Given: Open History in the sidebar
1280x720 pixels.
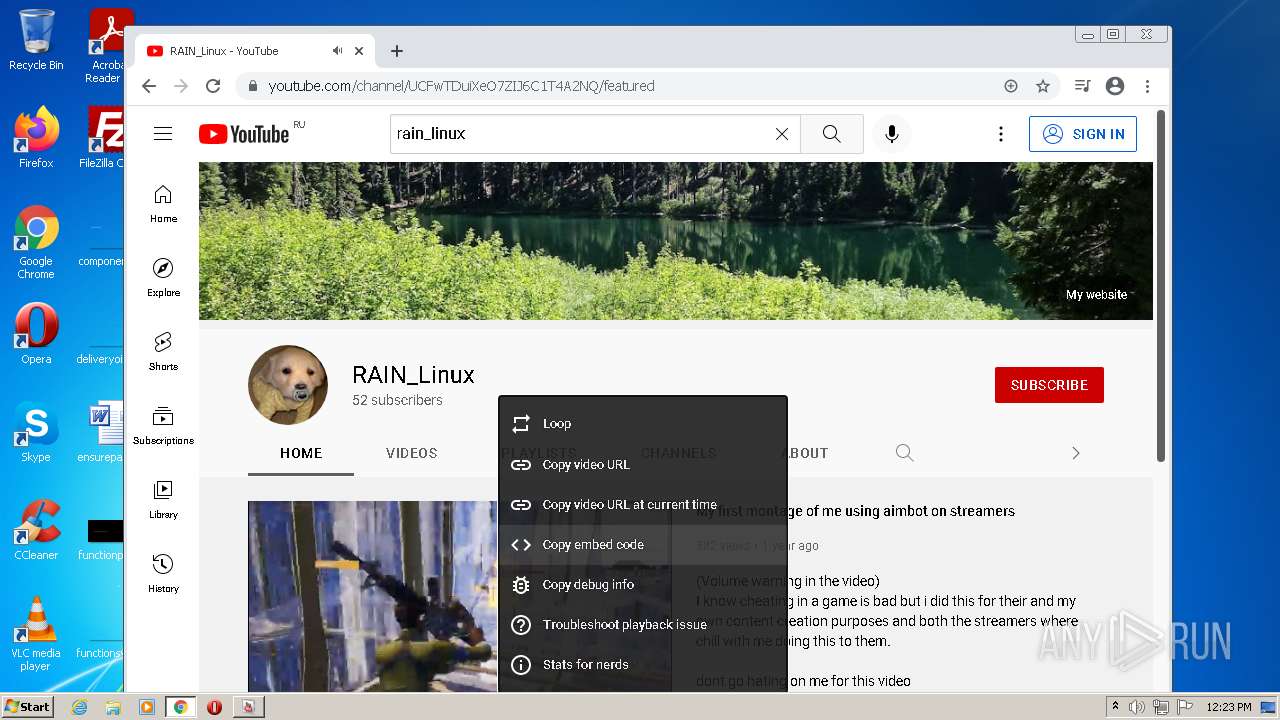Looking at the screenshot, I should point(163,574).
